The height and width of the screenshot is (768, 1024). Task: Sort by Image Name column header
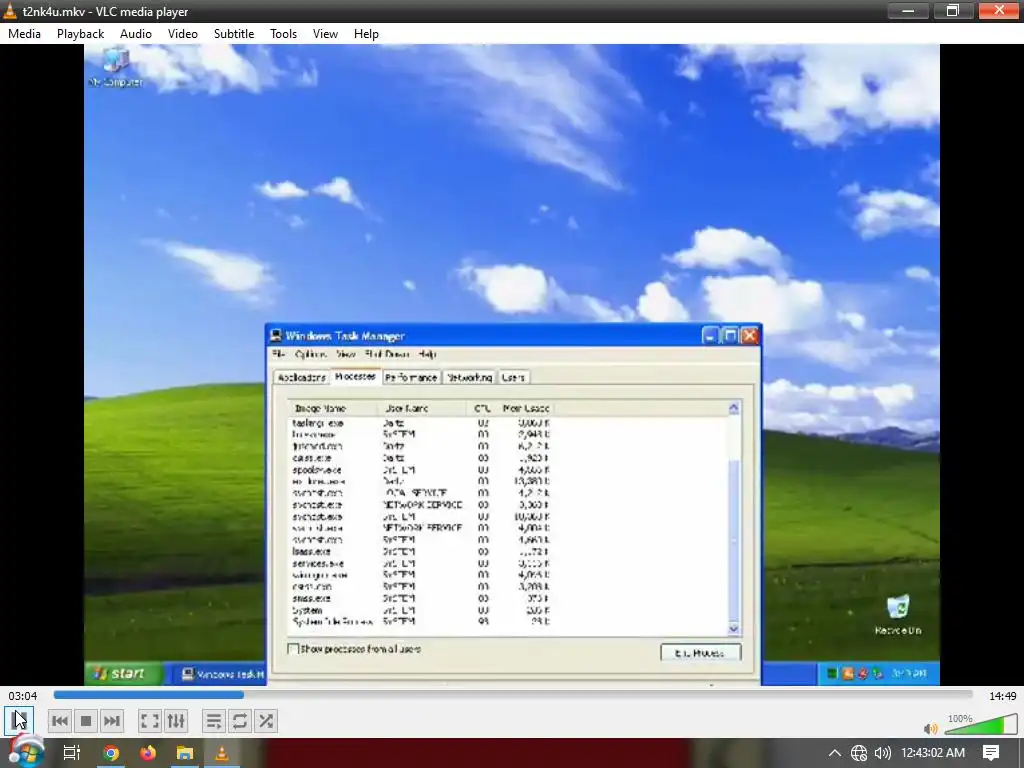pyautogui.click(x=332, y=408)
